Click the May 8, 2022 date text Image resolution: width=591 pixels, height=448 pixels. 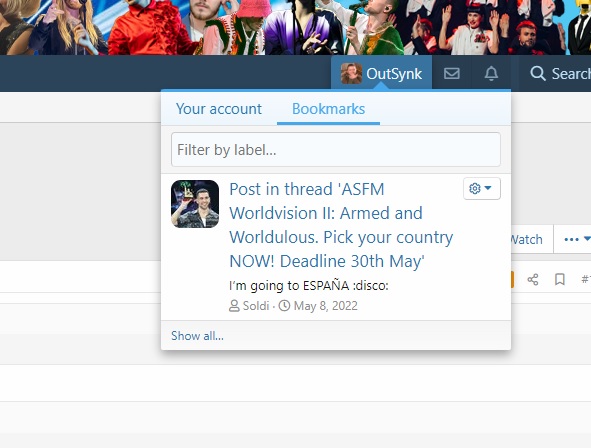326,306
